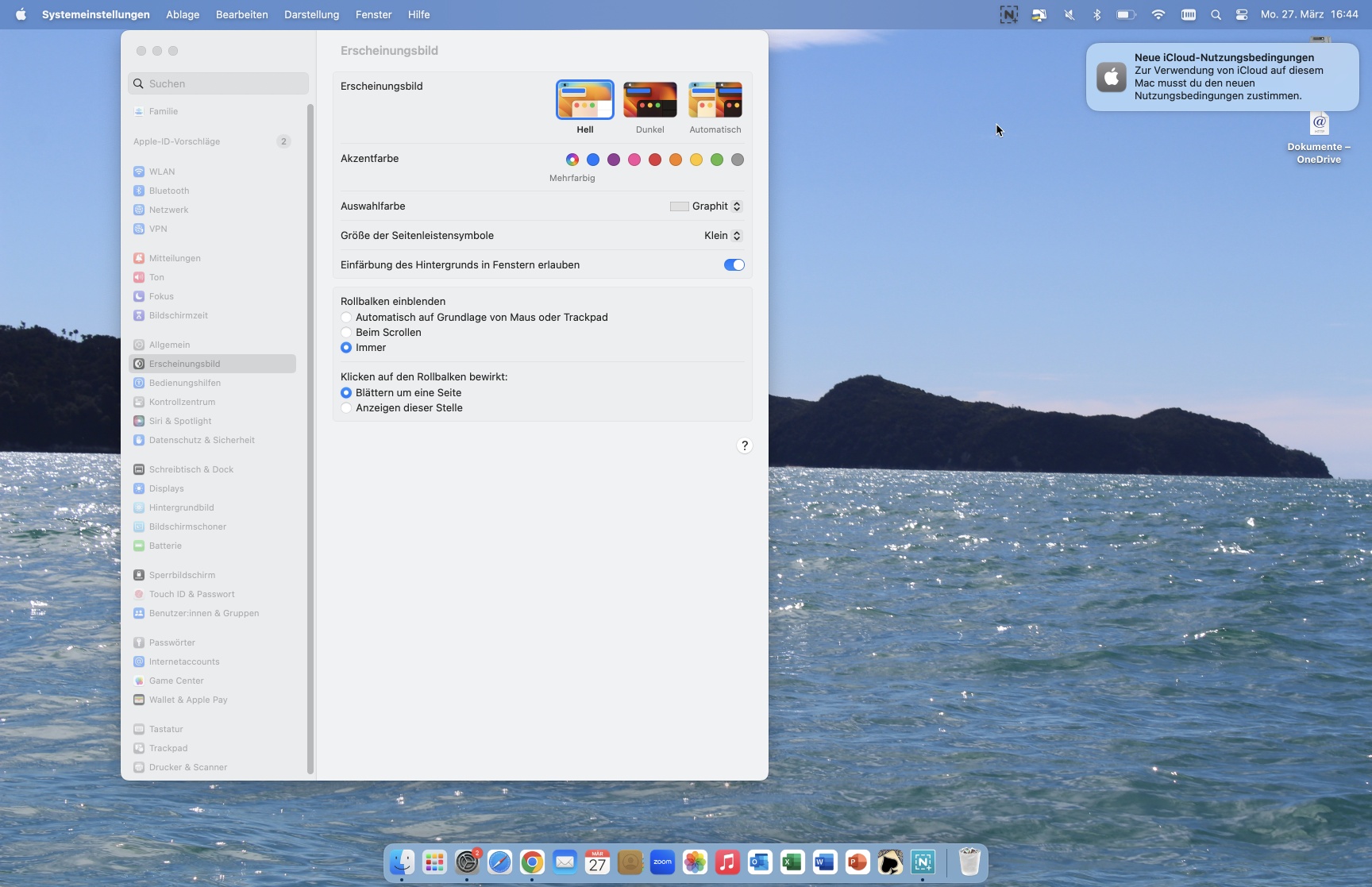The image size is (1372, 887).
Task: Click the Spotlight search icon in menu bar
Action: 1216,15
